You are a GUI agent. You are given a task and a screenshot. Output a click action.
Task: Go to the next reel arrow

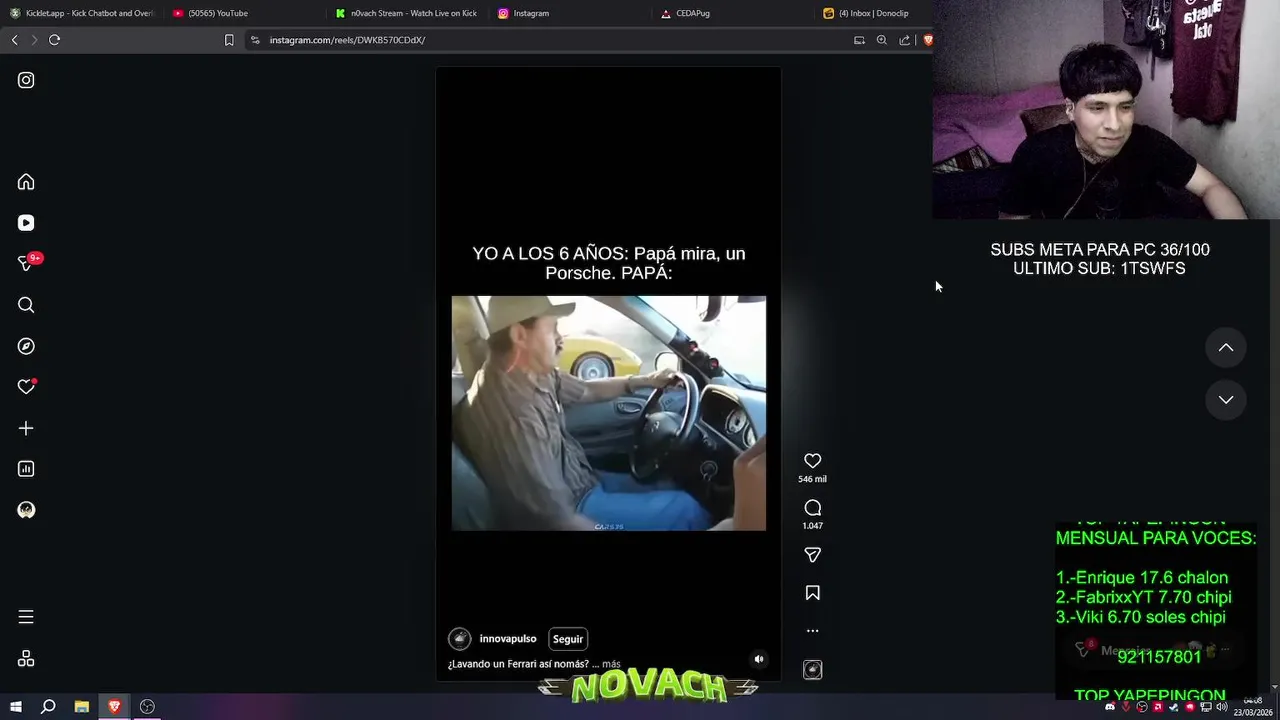[1226, 400]
